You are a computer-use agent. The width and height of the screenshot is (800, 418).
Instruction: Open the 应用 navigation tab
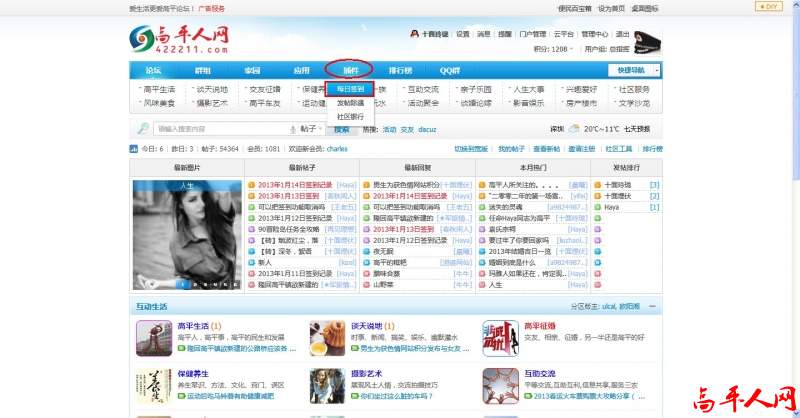tap(302, 70)
